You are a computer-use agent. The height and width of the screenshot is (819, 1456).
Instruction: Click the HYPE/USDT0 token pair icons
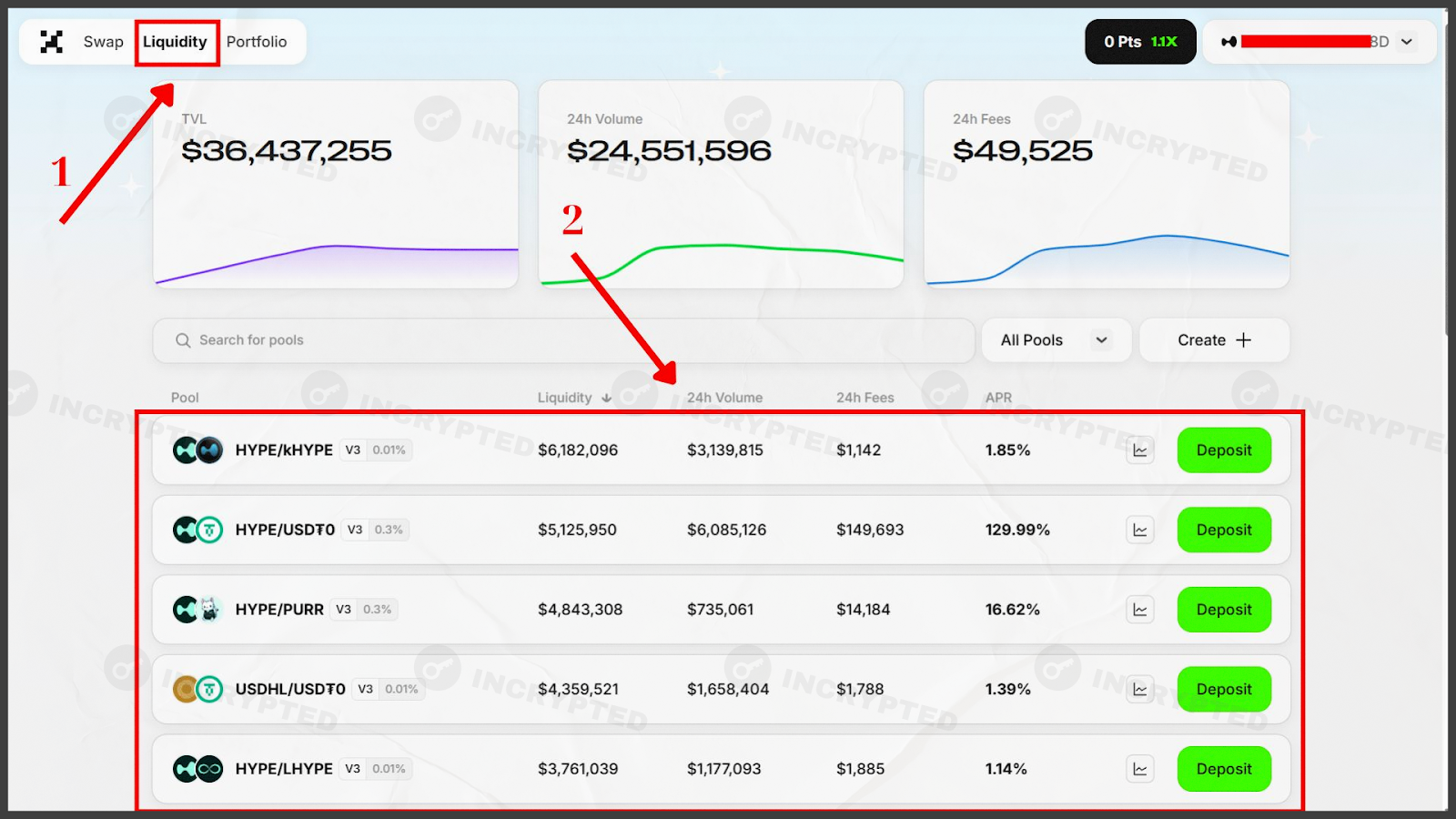pos(197,530)
